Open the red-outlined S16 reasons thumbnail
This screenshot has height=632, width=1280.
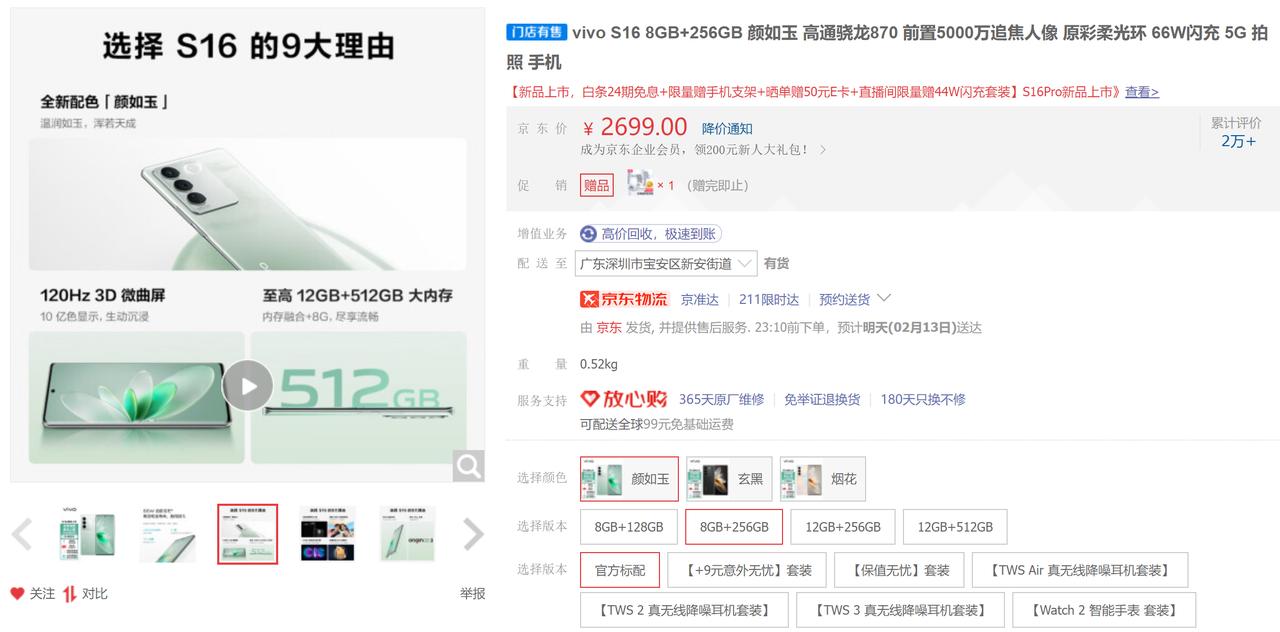[x=247, y=534]
